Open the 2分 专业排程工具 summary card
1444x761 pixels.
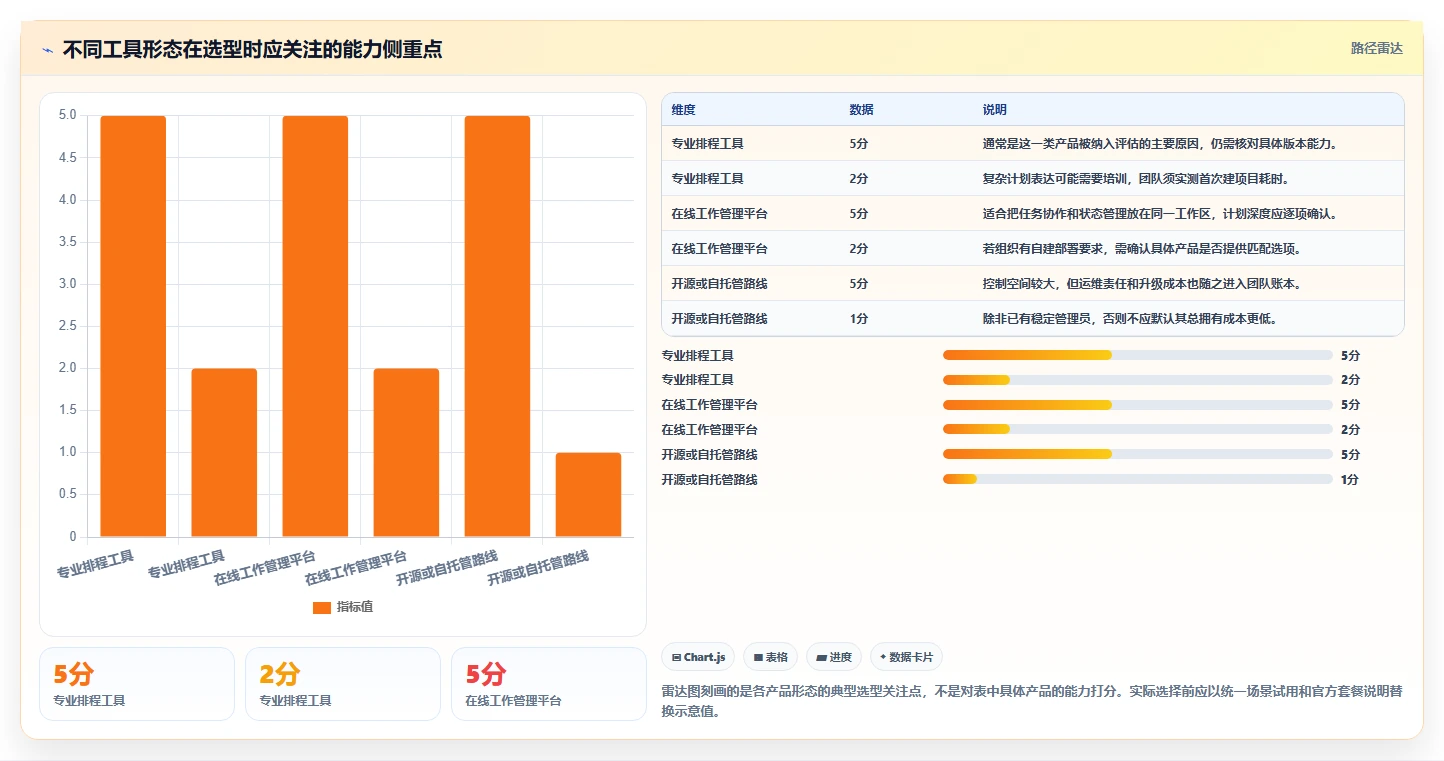pyautogui.click(x=343, y=684)
